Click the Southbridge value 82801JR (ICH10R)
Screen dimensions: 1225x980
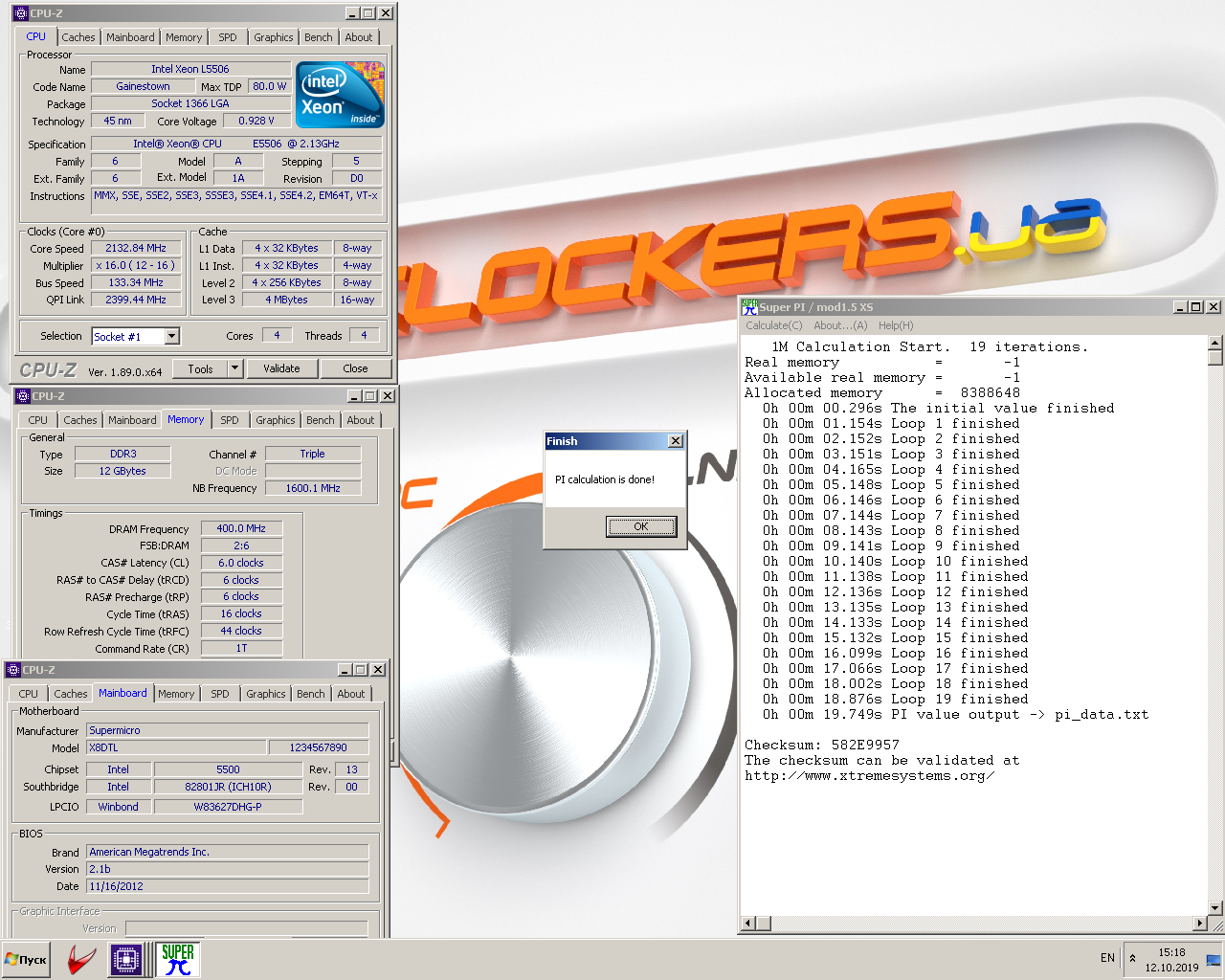click(x=228, y=787)
